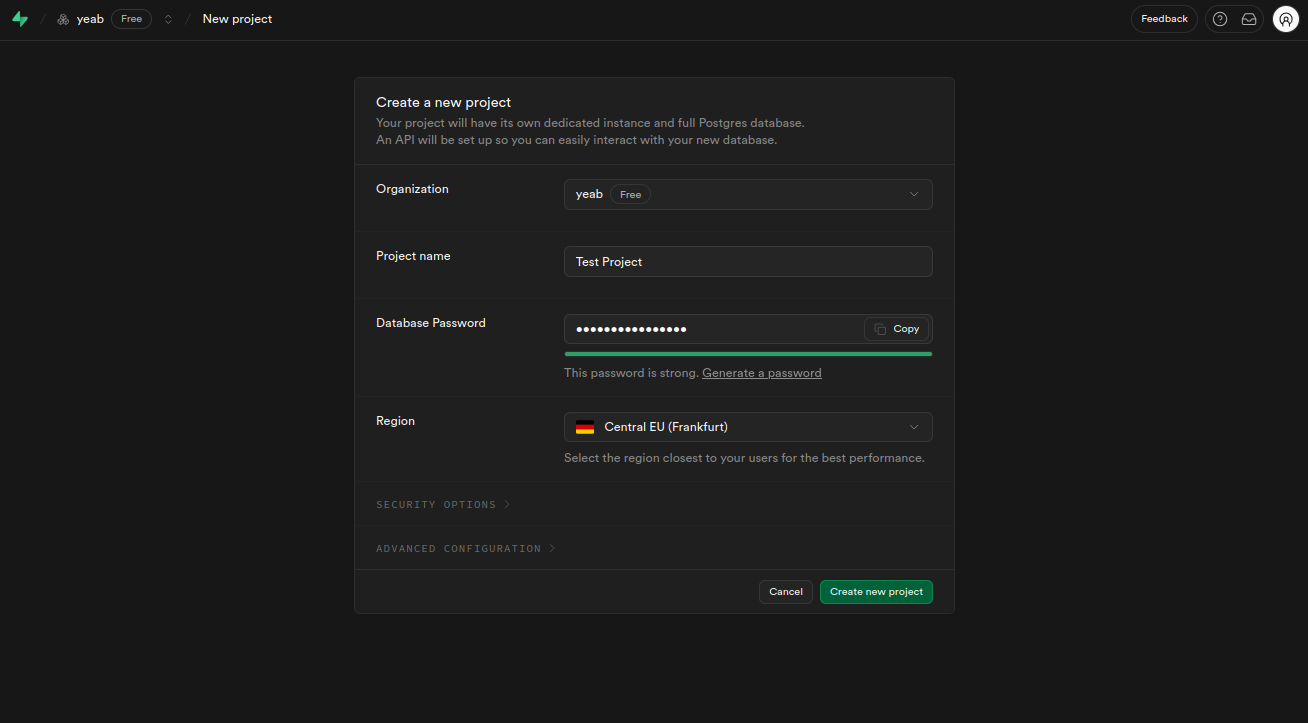
Task: Open the organization switcher up-down arrows
Action: coord(168,19)
